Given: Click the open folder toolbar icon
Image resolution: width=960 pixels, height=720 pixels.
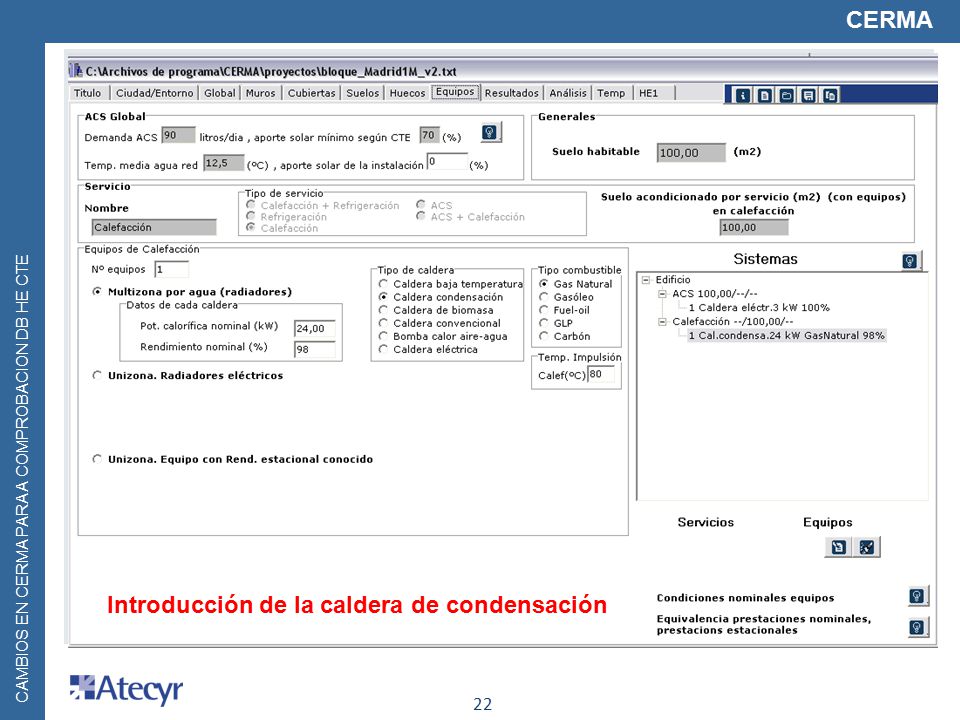Looking at the screenshot, I should click(x=787, y=96).
